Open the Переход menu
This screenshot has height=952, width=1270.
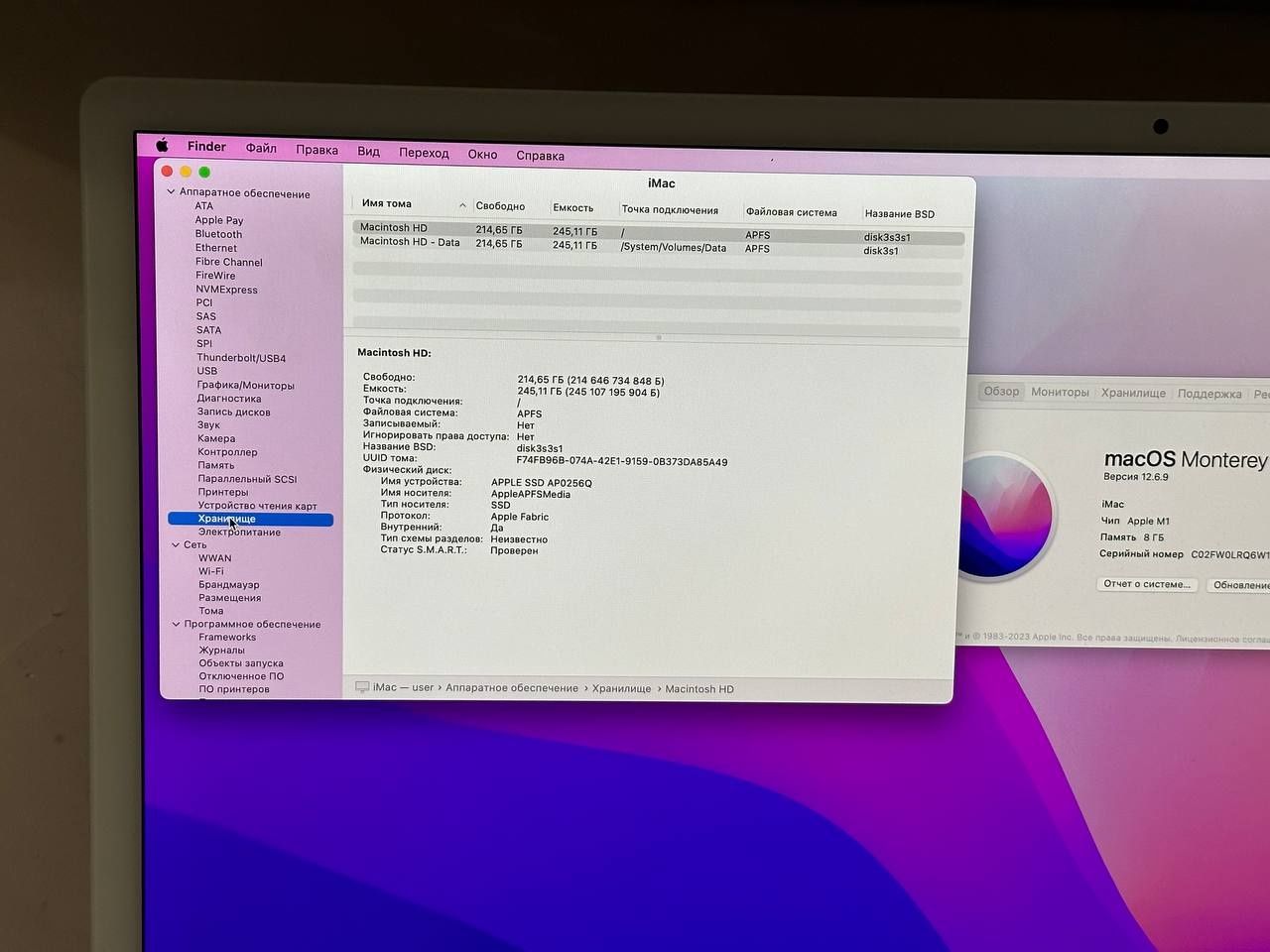click(424, 153)
